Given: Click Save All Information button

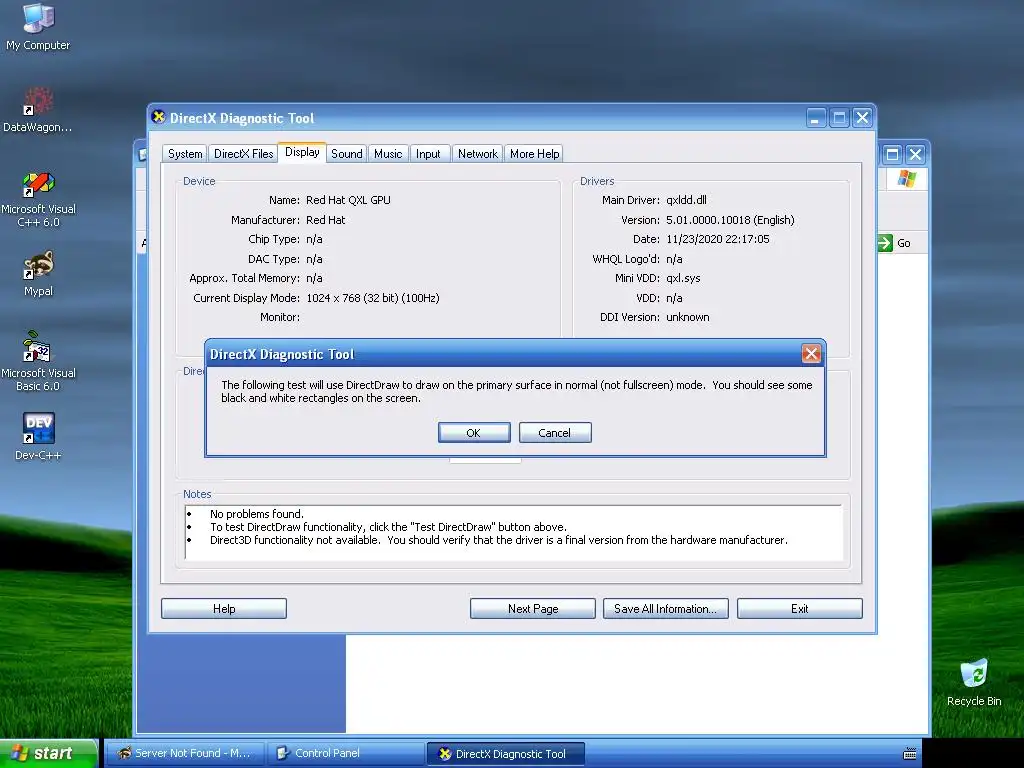Looking at the screenshot, I should (665, 609).
